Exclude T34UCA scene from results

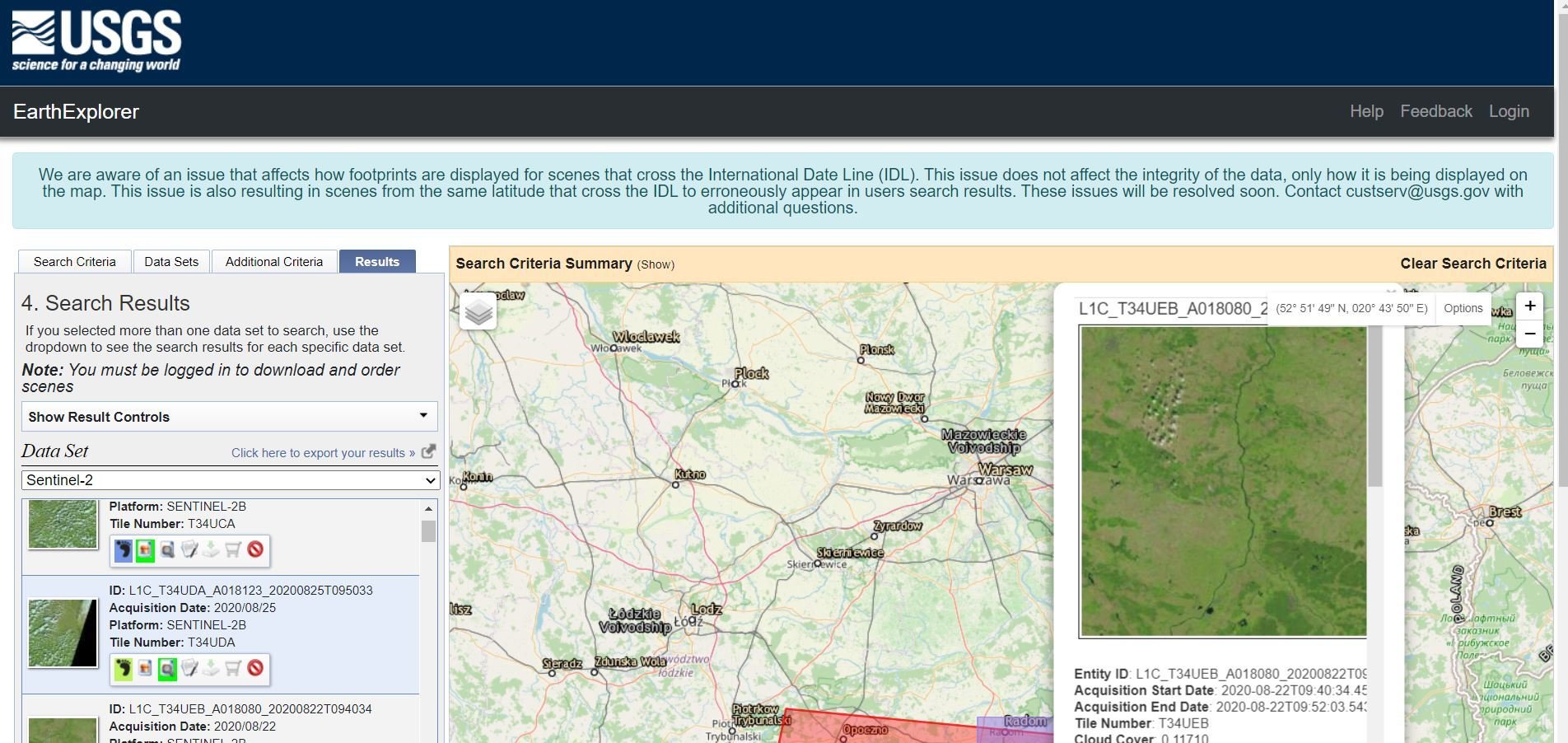(255, 549)
